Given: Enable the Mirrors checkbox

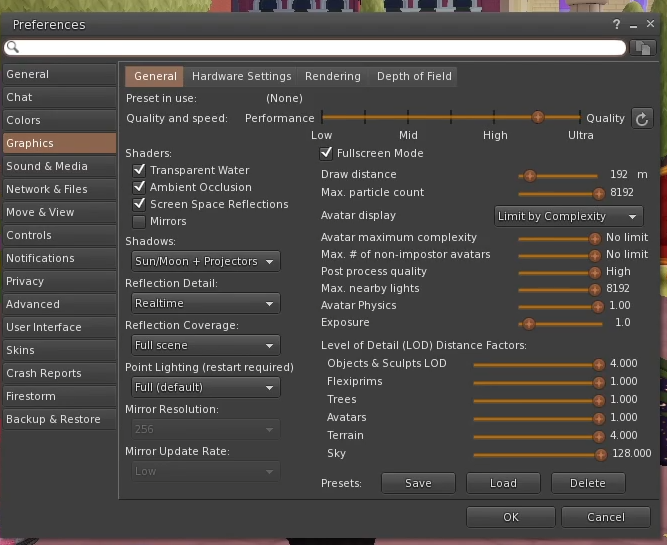Looking at the screenshot, I should point(139,221).
